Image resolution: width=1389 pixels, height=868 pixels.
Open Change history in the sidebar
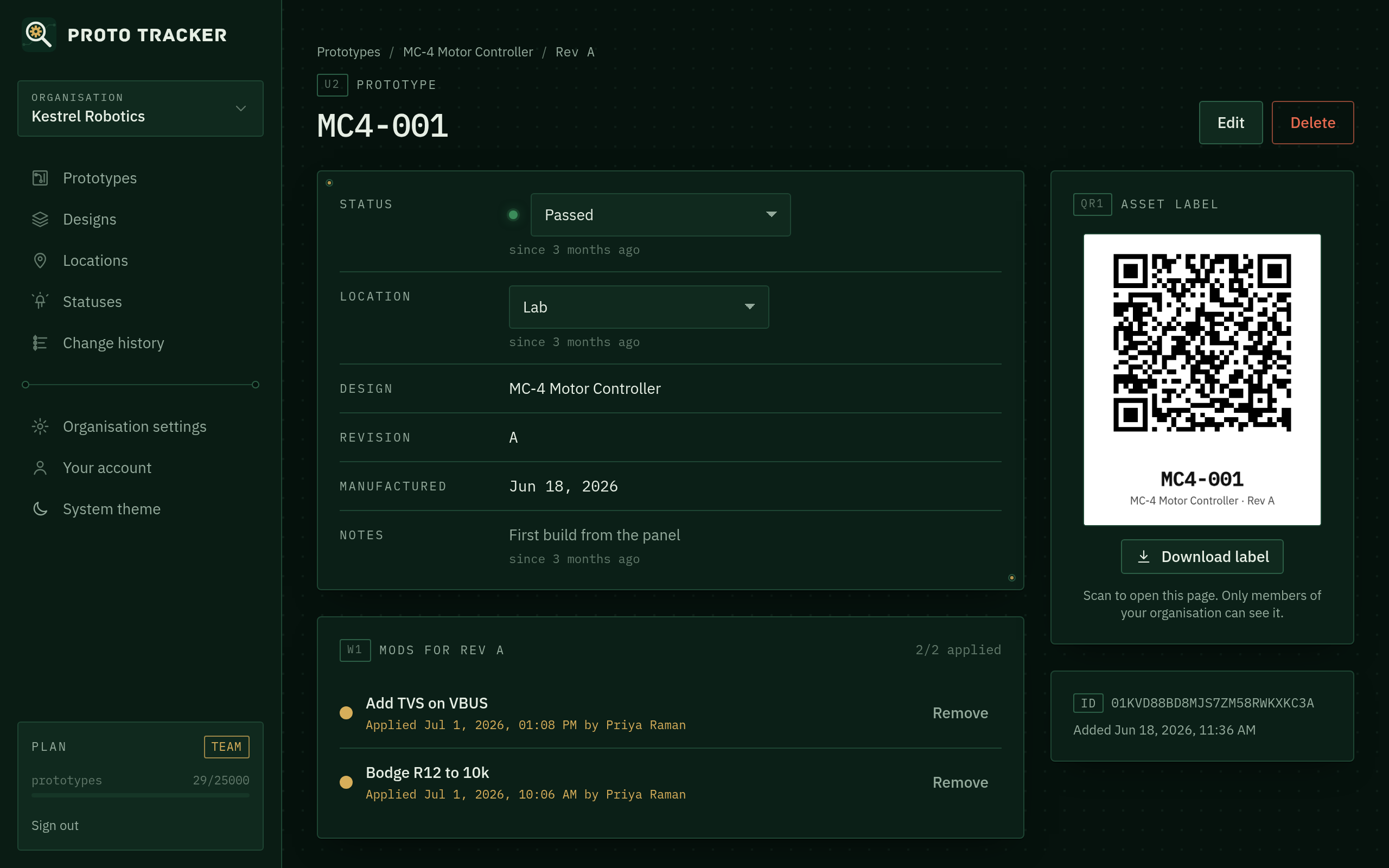coord(141,343)
